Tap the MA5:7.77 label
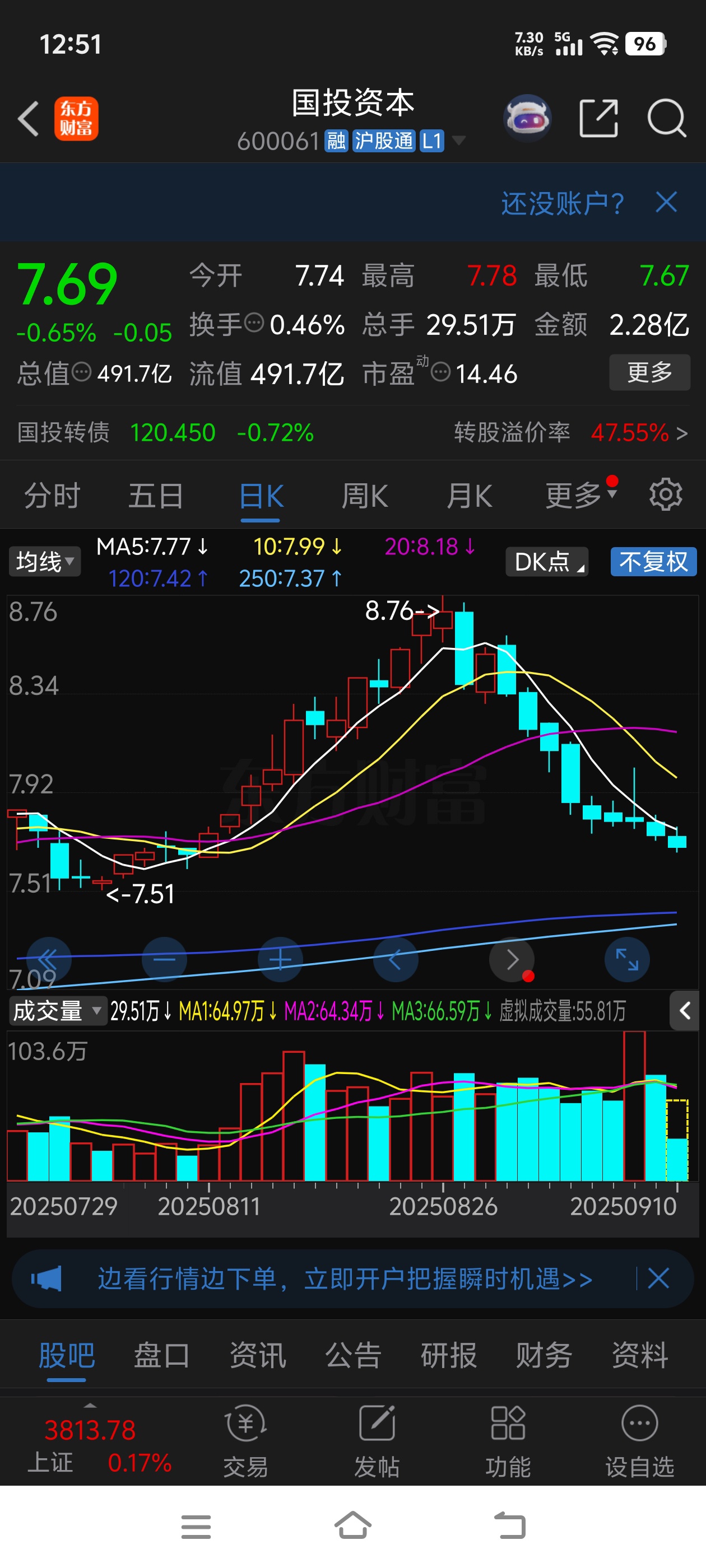 tap(152, 547)
